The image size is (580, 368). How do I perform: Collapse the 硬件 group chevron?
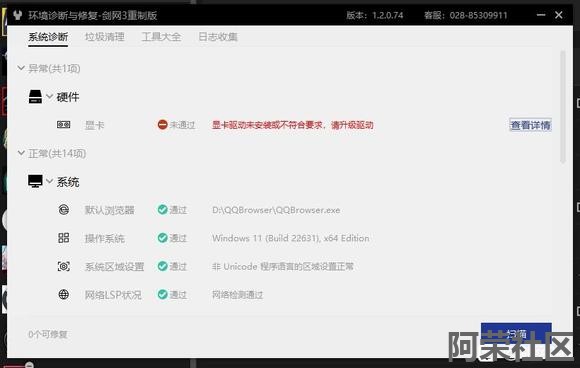click(x=50, y=97)
